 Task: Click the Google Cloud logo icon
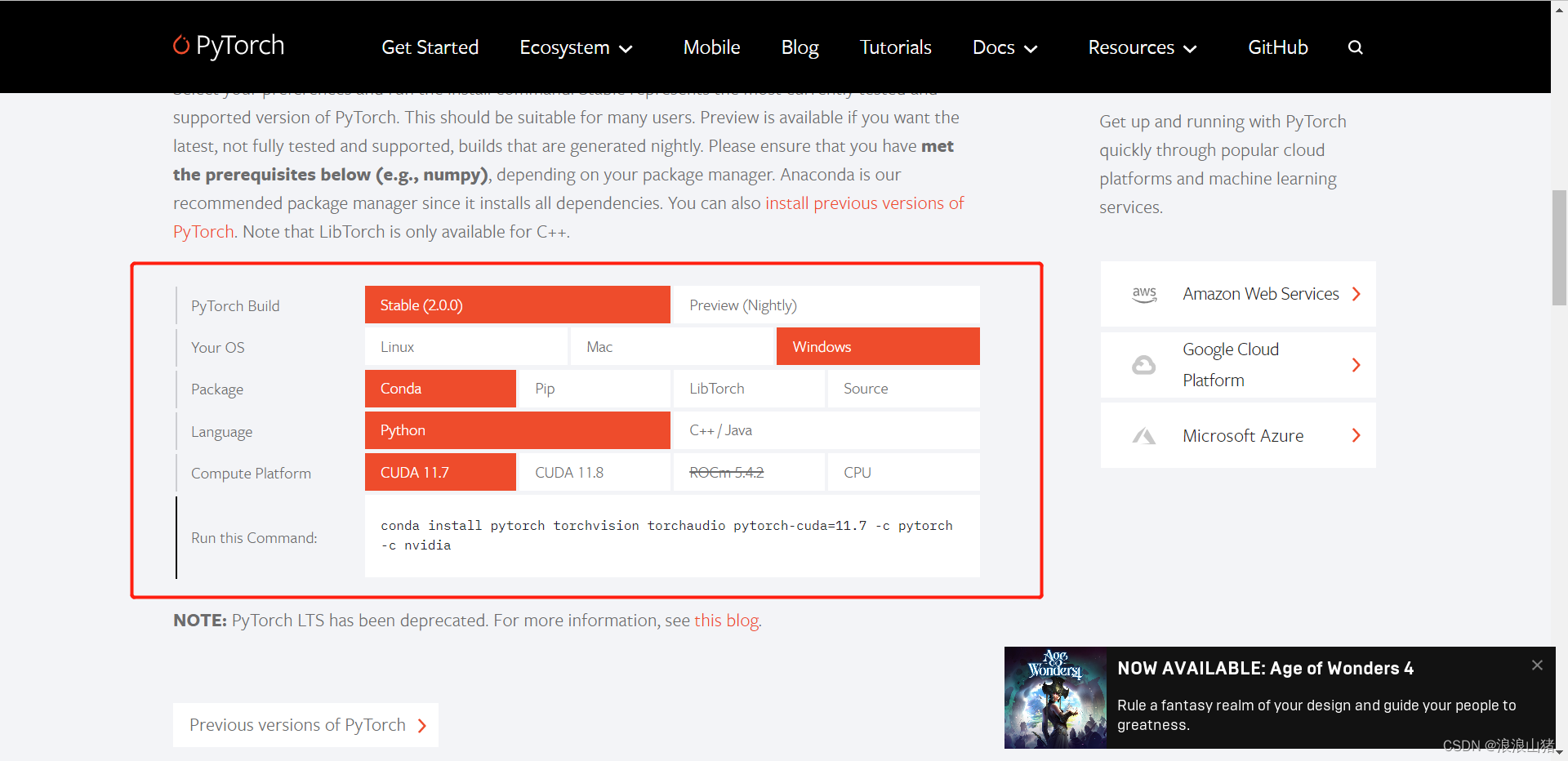pos(1143,365)
